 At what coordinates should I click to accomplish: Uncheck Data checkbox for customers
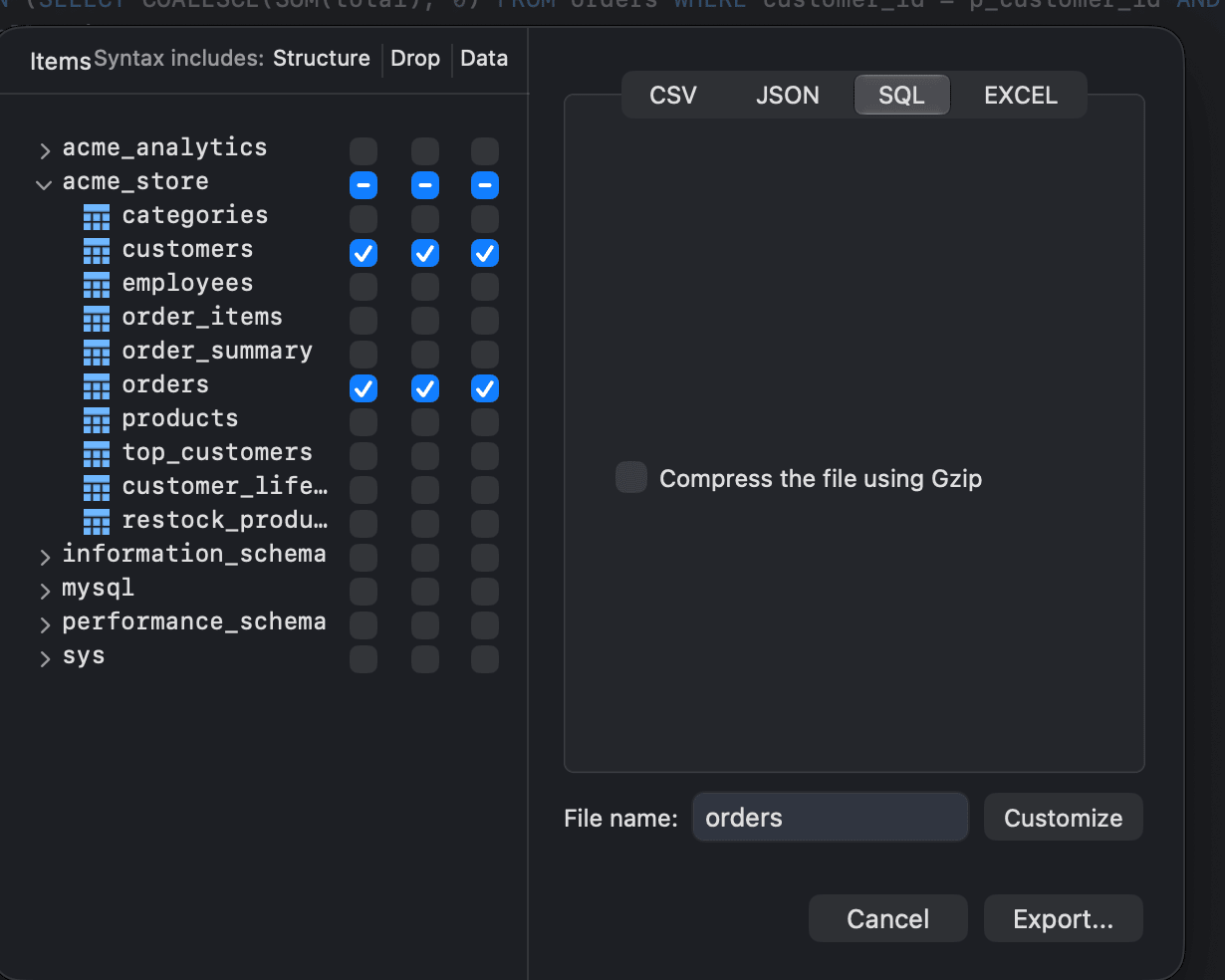coord(485,253)
